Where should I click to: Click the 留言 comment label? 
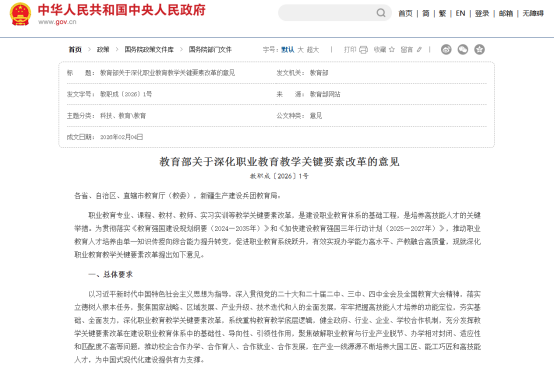coord(407,50)
